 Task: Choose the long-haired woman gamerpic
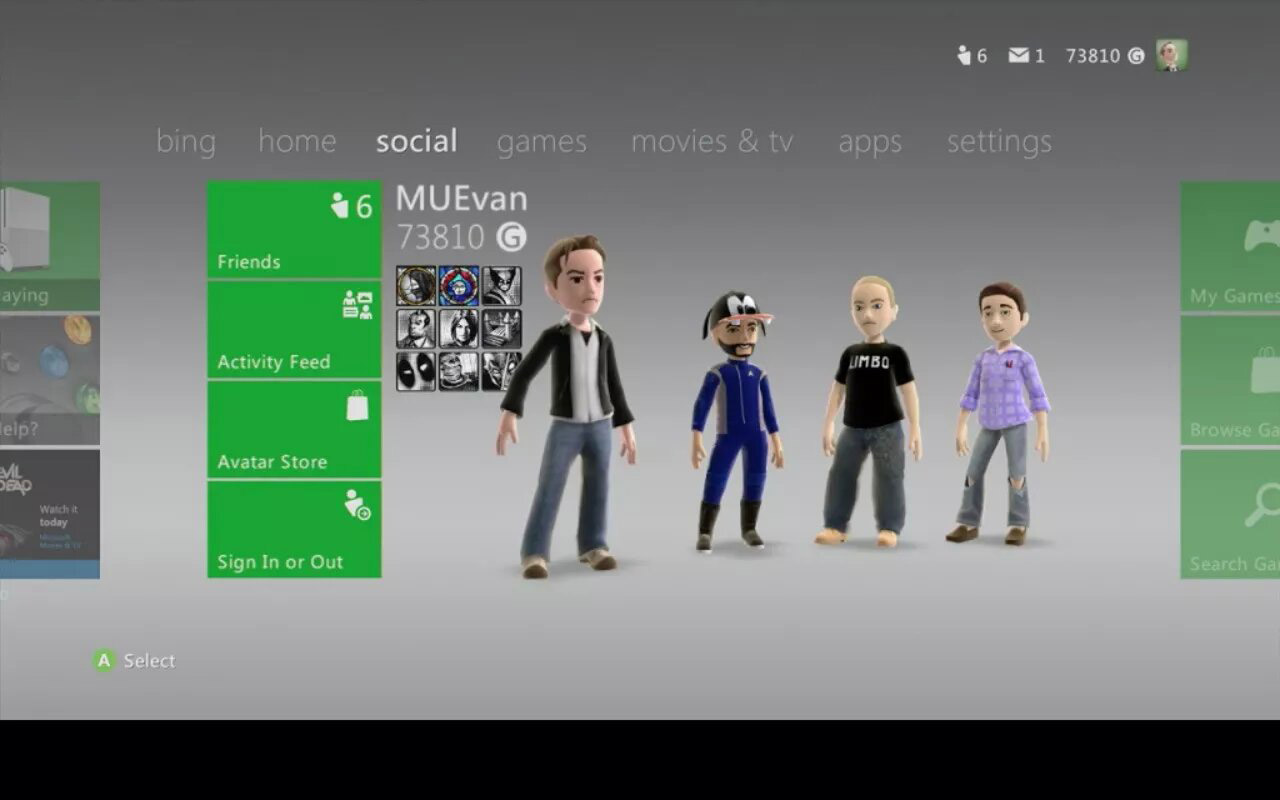point(459,328)
